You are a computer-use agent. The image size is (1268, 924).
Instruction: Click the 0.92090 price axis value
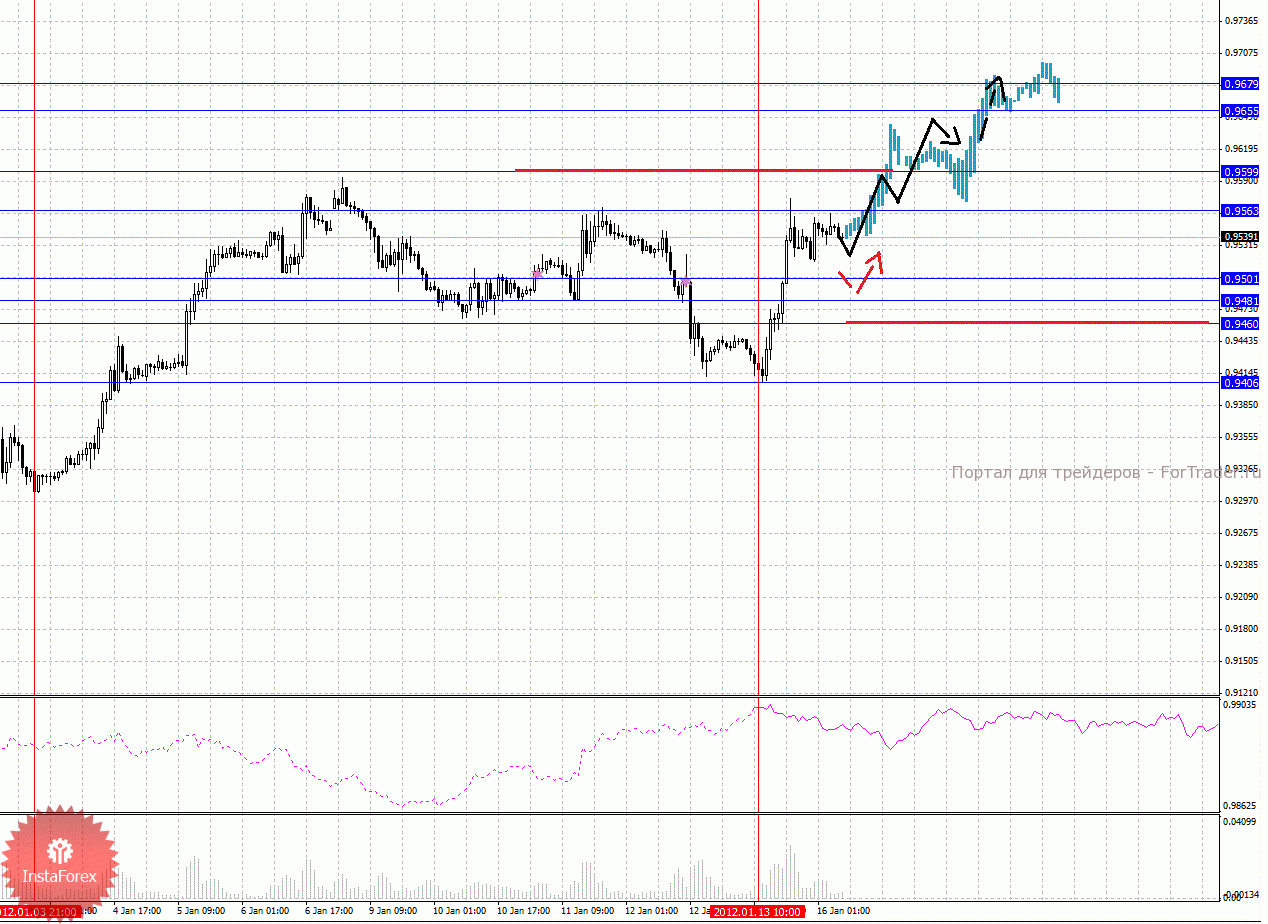[x=1243, y=597]
